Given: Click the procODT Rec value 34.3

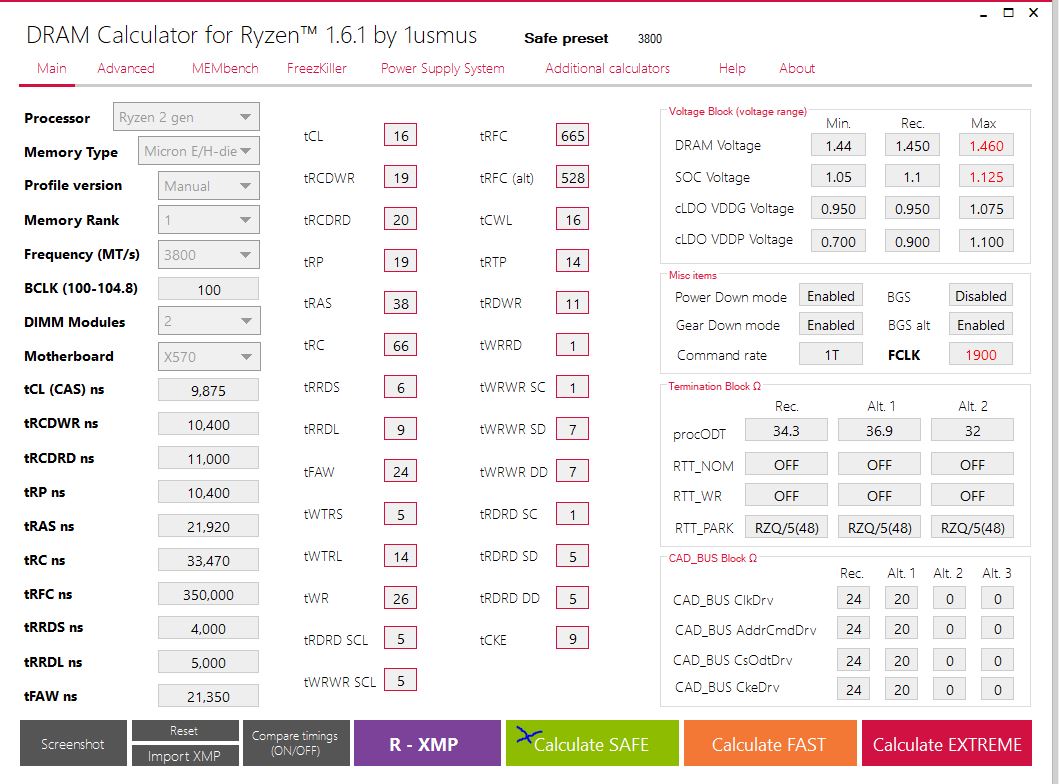Looking at the screenshot, I should click(786, 430).
